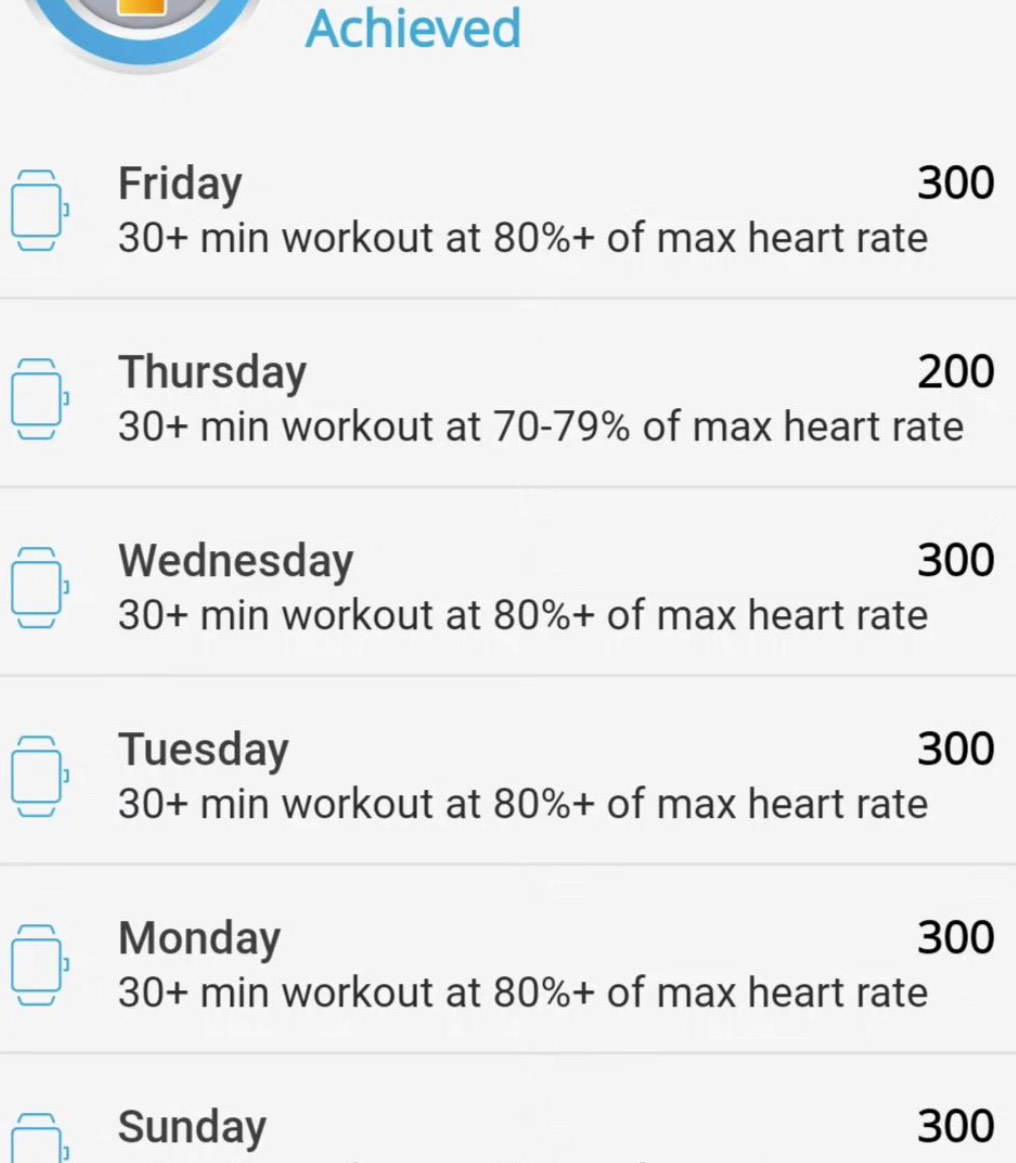Viewport: 1016px width, 1163px height.
Task: Tap Friday's 80%+ workout description
Action: [522, 239]
